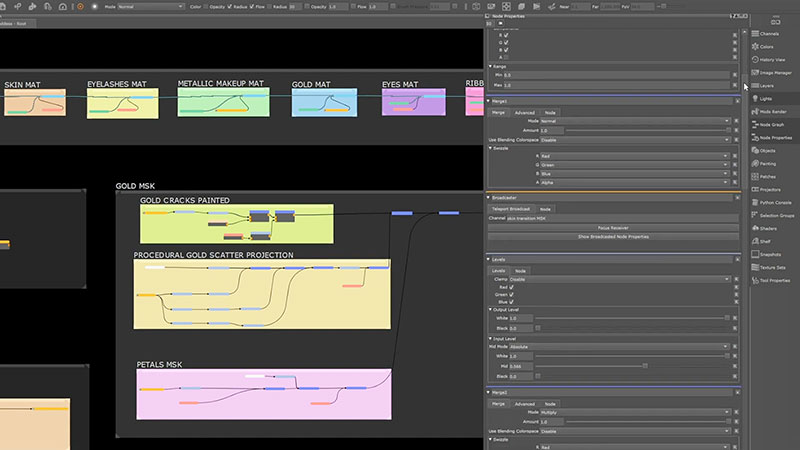Collapse the Output Level section
This screenshot has width=800, height=450.
click(x=491, y=310)
